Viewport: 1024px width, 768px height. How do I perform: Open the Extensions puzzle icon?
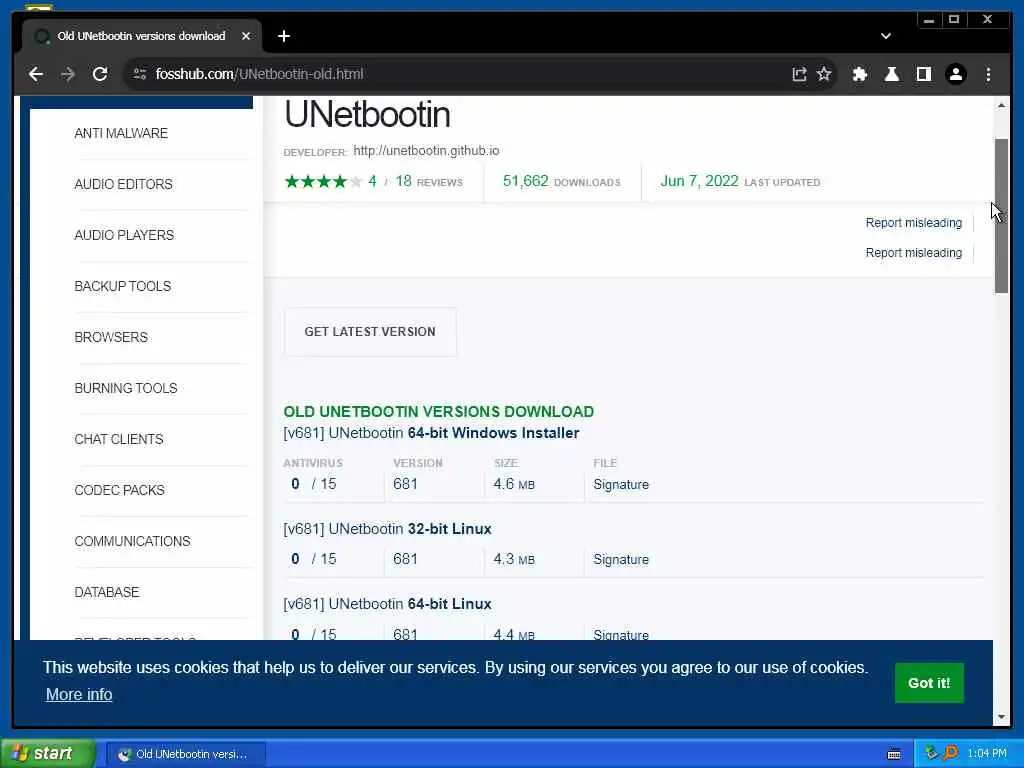pos(860,74)
